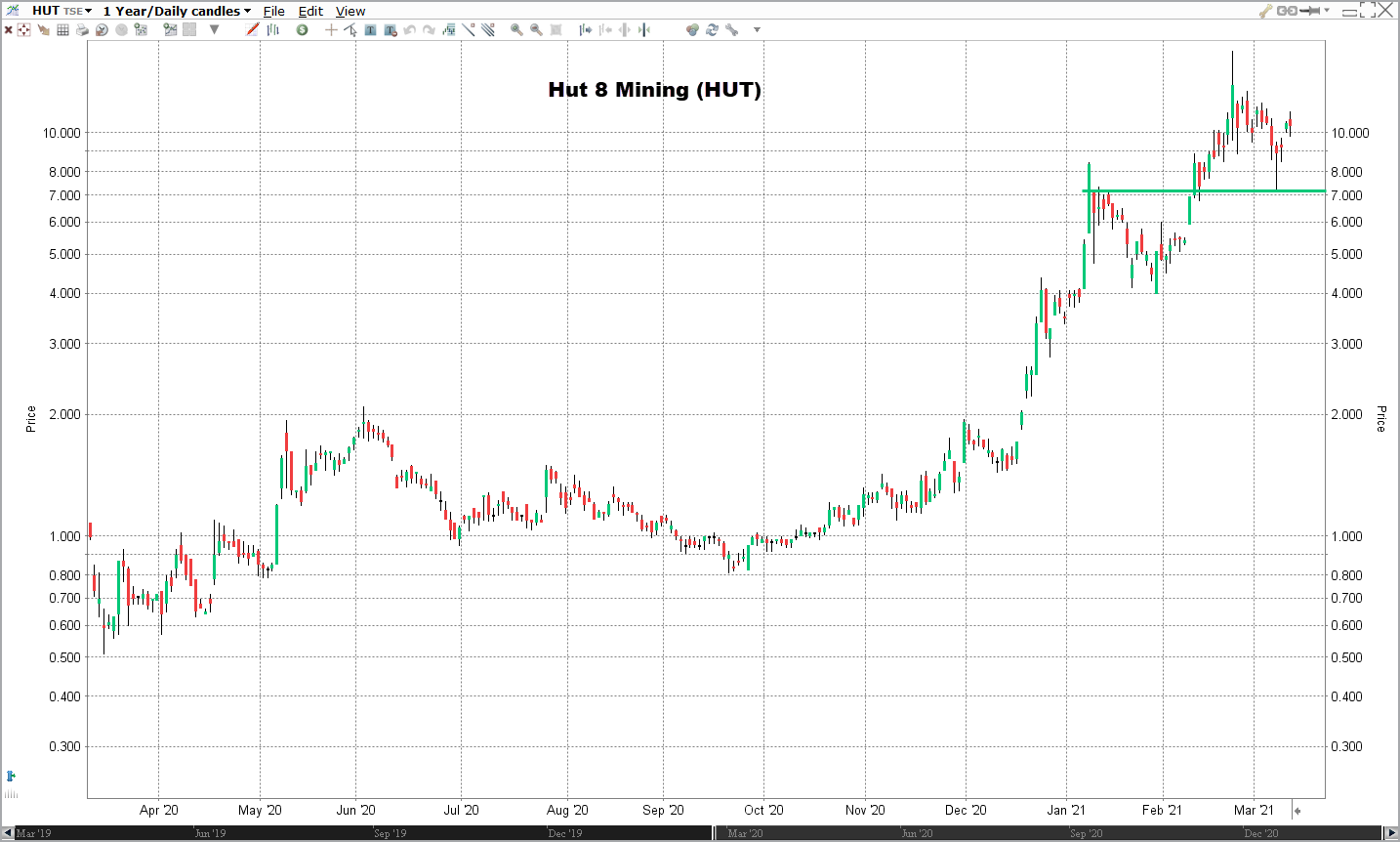Toggle the pushpin icon in title bar
Screen dimensions: 1400x842
pos(1309,11)
